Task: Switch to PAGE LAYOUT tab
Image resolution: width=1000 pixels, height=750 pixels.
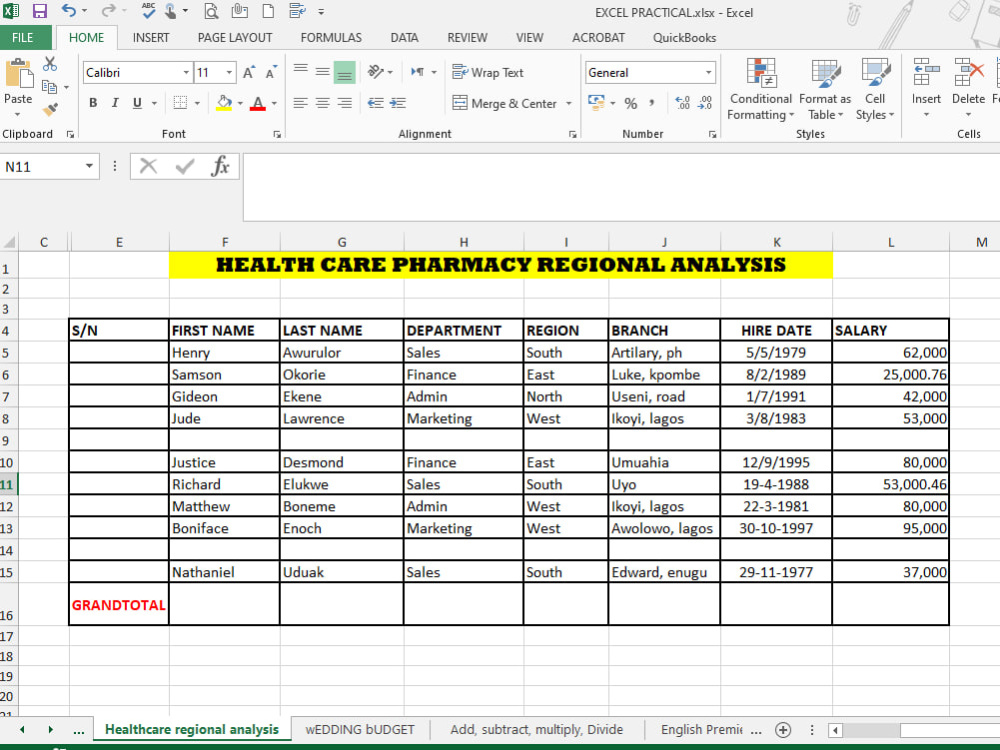Action: click(235, 38)
